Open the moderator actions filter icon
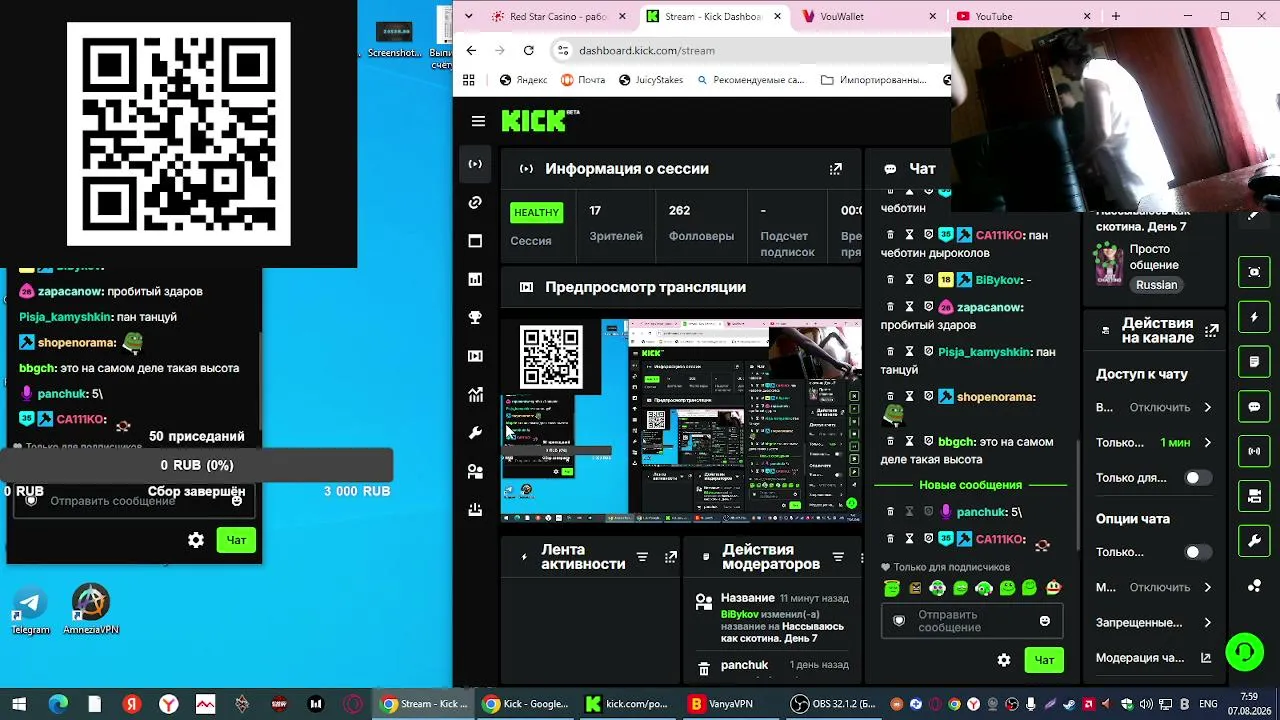The width and height of the screenshot is (1280, 720). tap(838, 557)
